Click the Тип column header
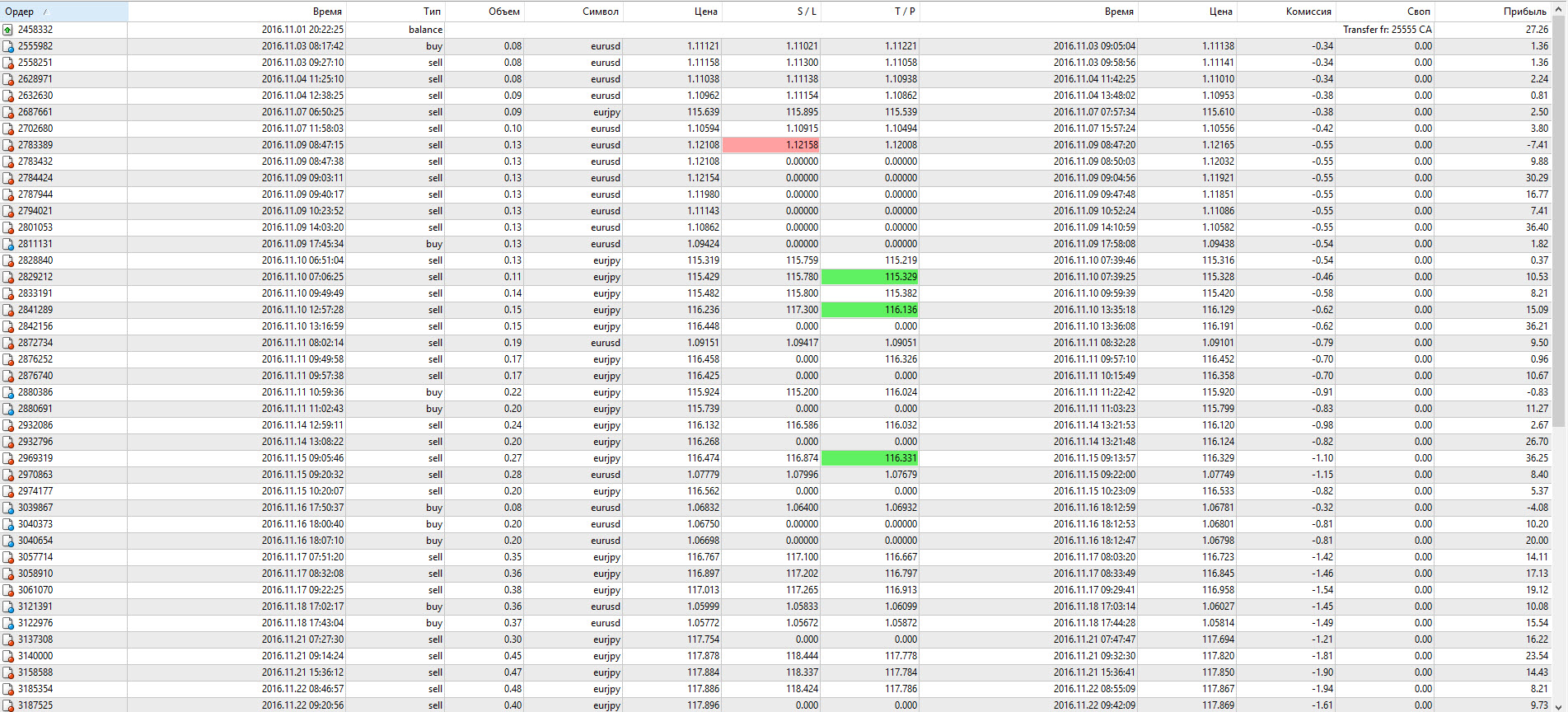Image resolution: width=1568 pixels, height=712 pixels. pyautogui.click(x=396, y=12)
